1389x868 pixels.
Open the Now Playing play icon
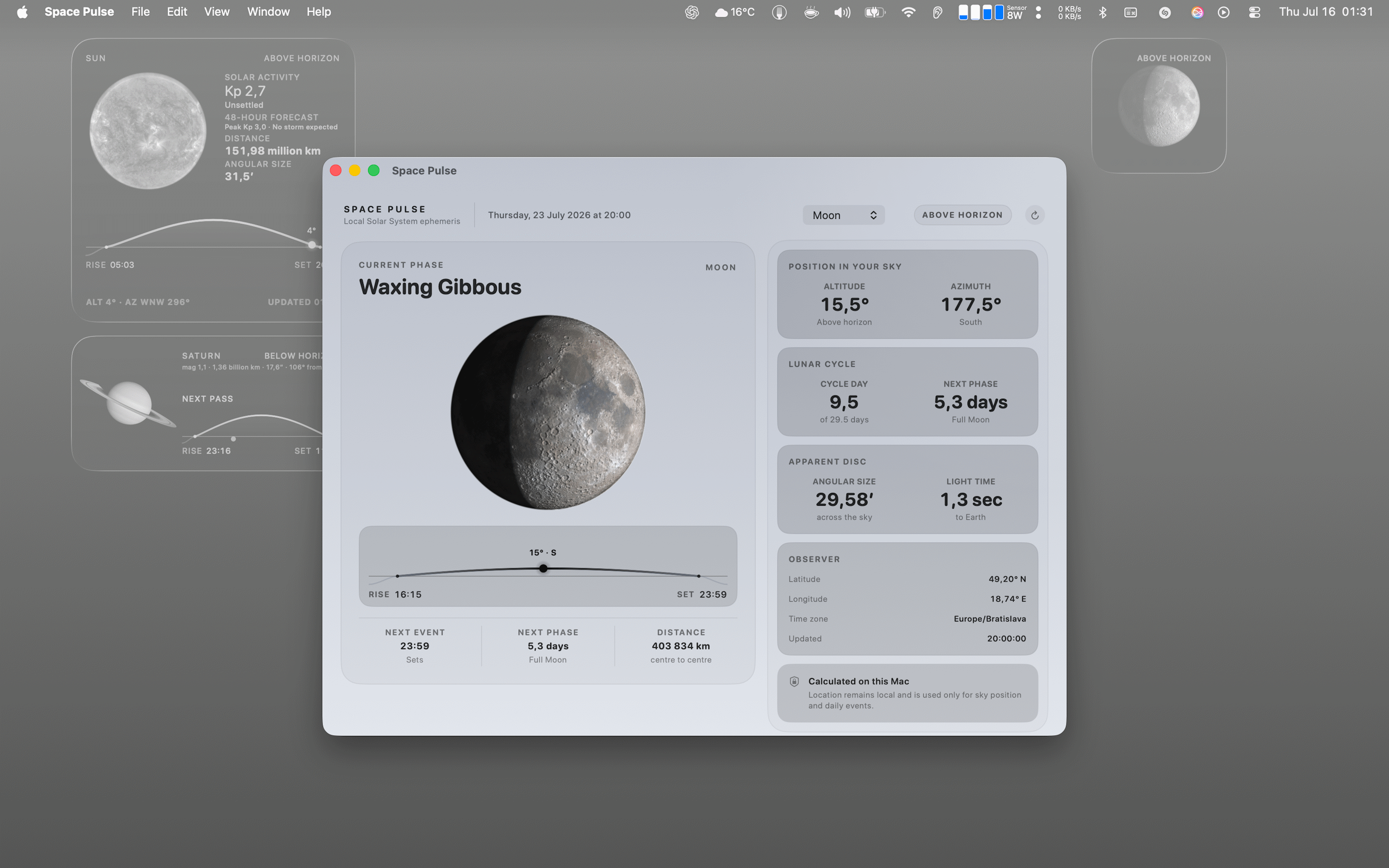1224,12
